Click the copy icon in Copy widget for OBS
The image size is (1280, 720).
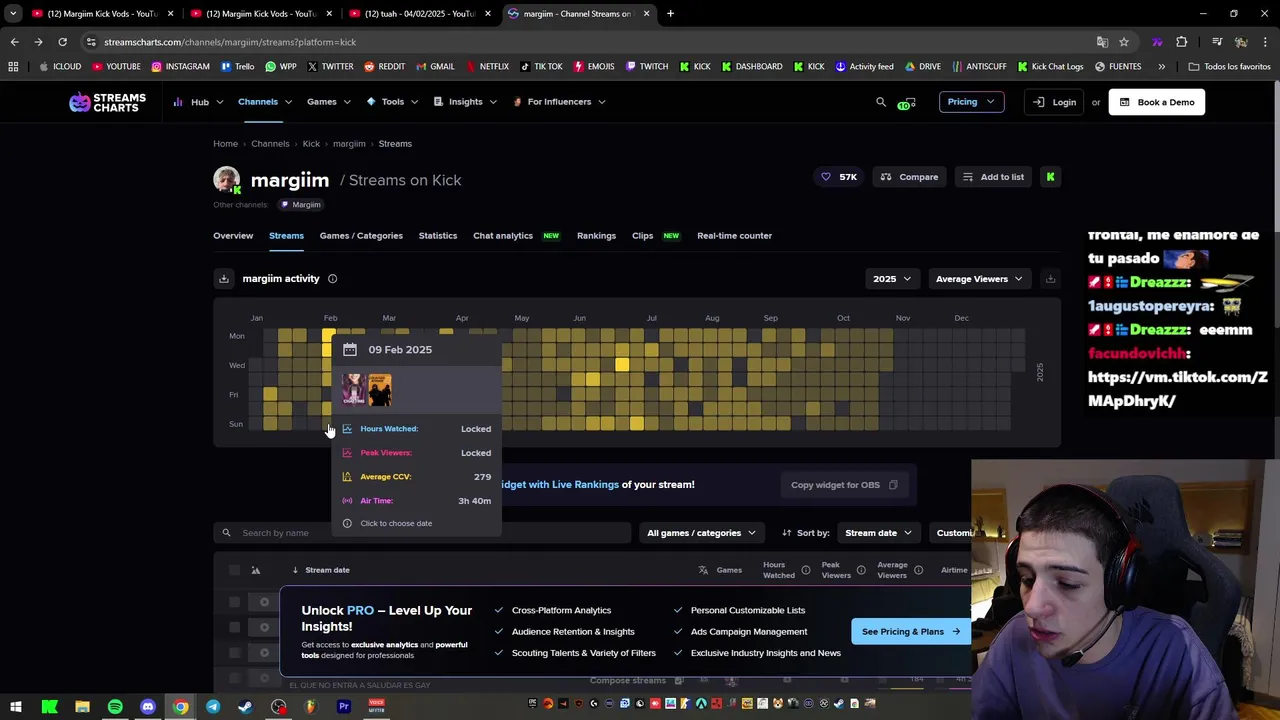(893, 485)
